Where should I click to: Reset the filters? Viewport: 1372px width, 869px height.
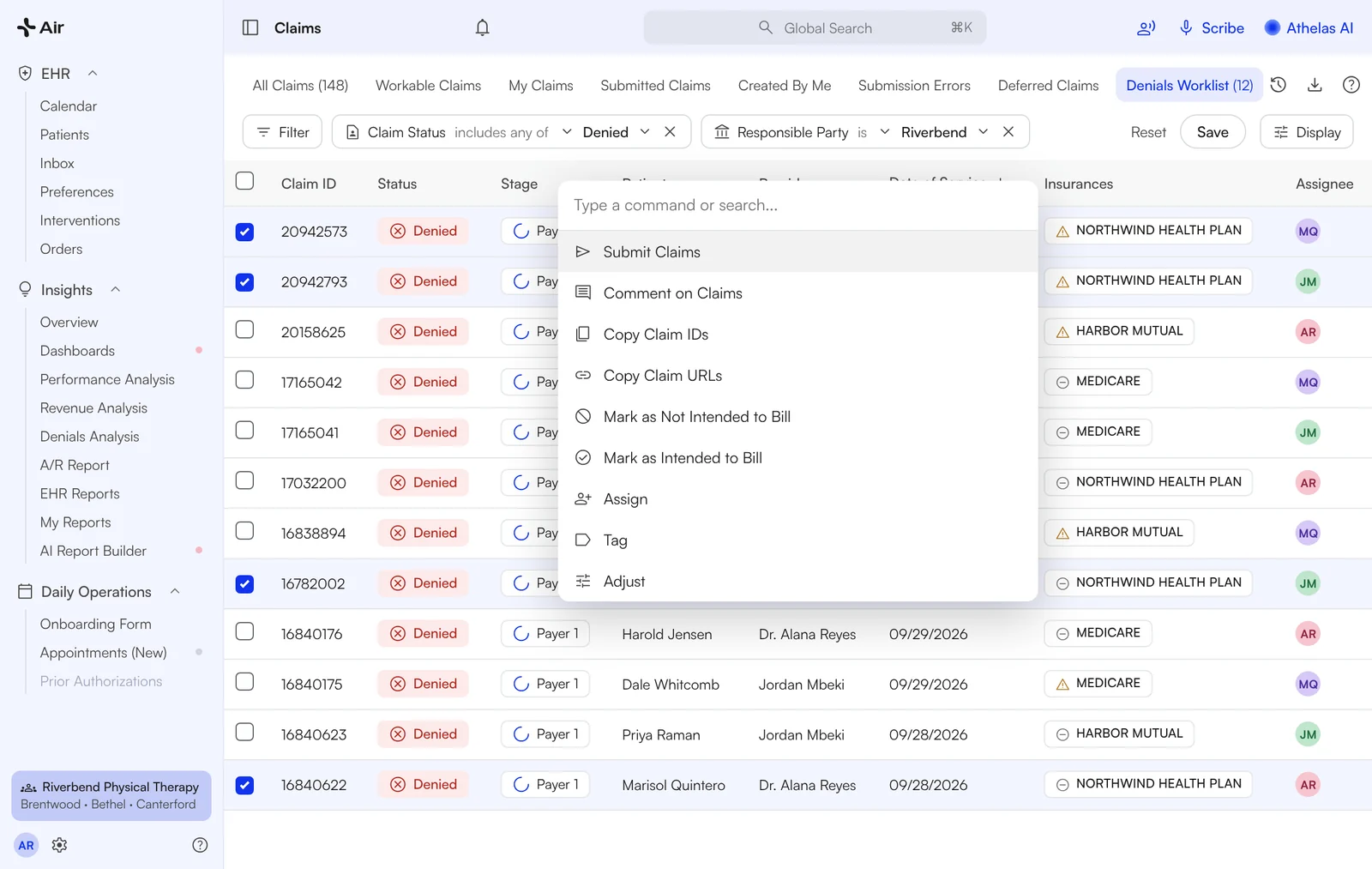click(x=1148, y=132)
